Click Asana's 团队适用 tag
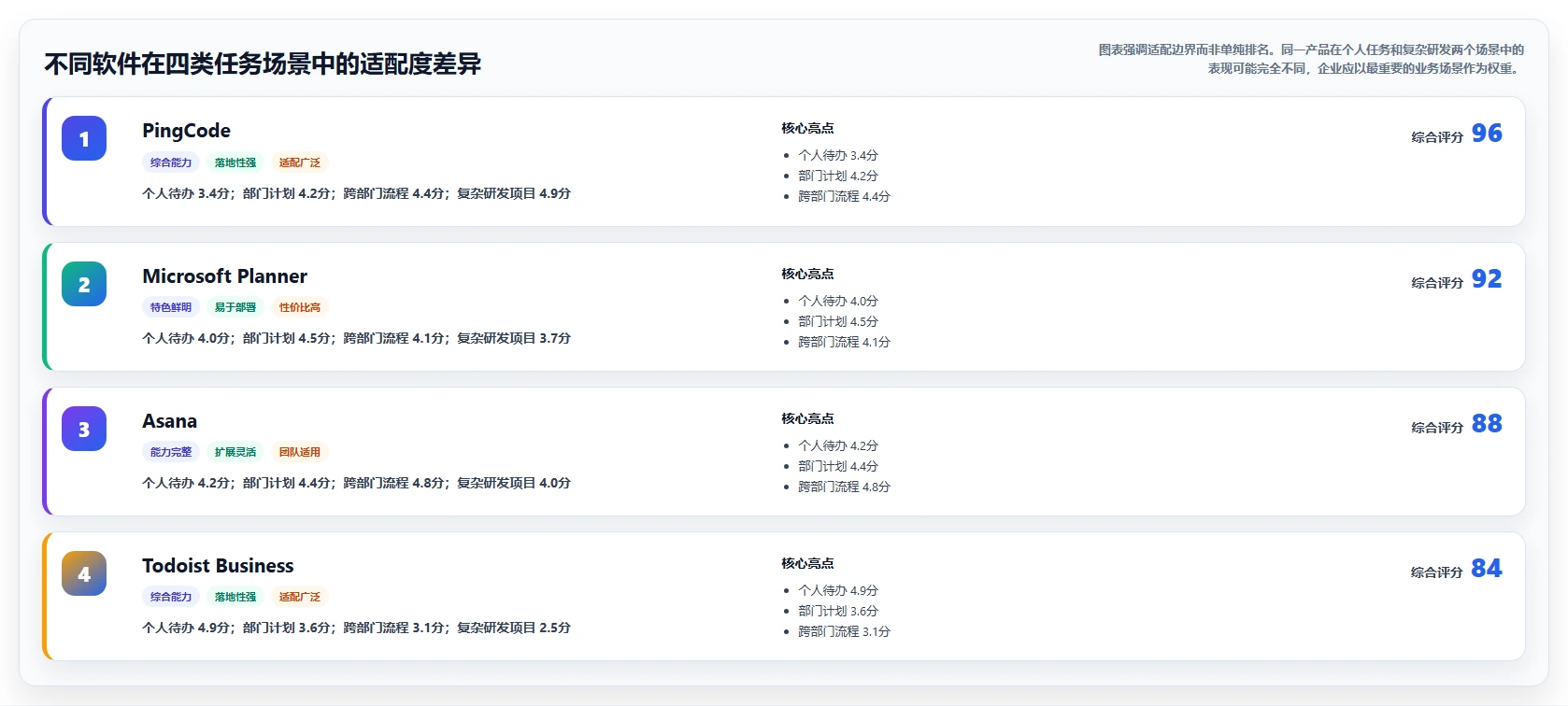Viewport: 1568px width, 706px height. 300,452
